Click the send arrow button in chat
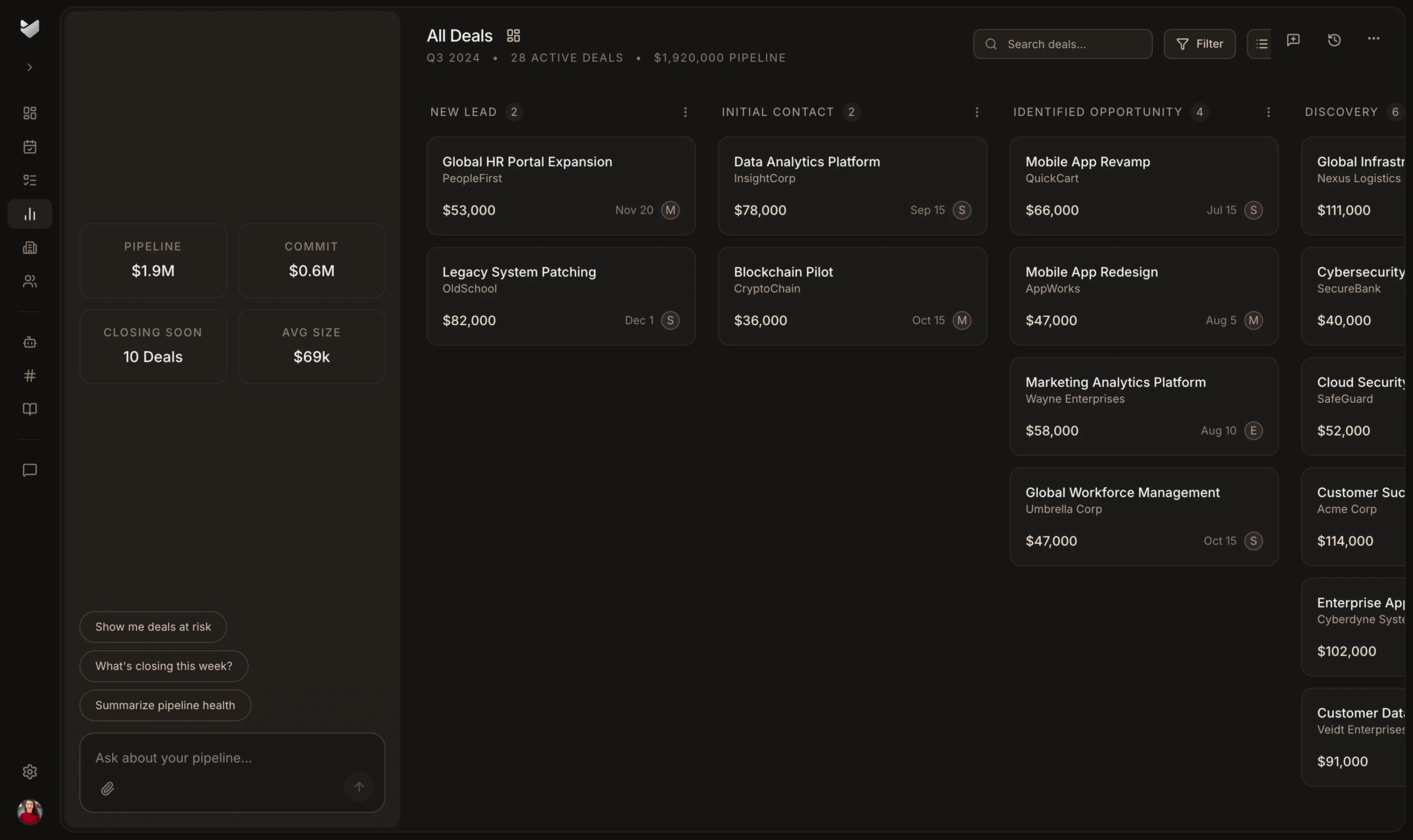The height and width of the screenshot is (840, 1413). tap(359, 787)
